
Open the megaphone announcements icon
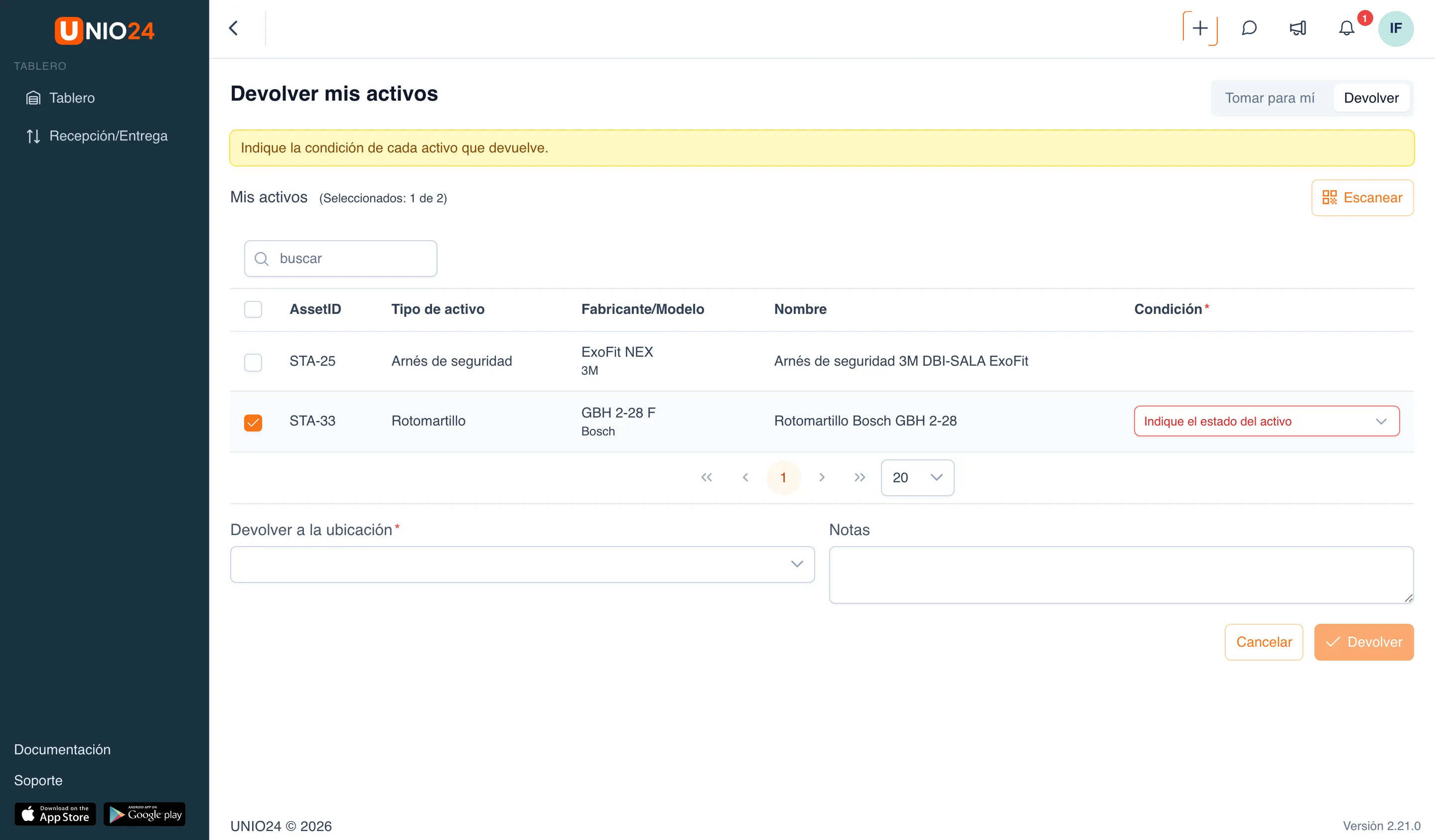[x=1298, y=28]
